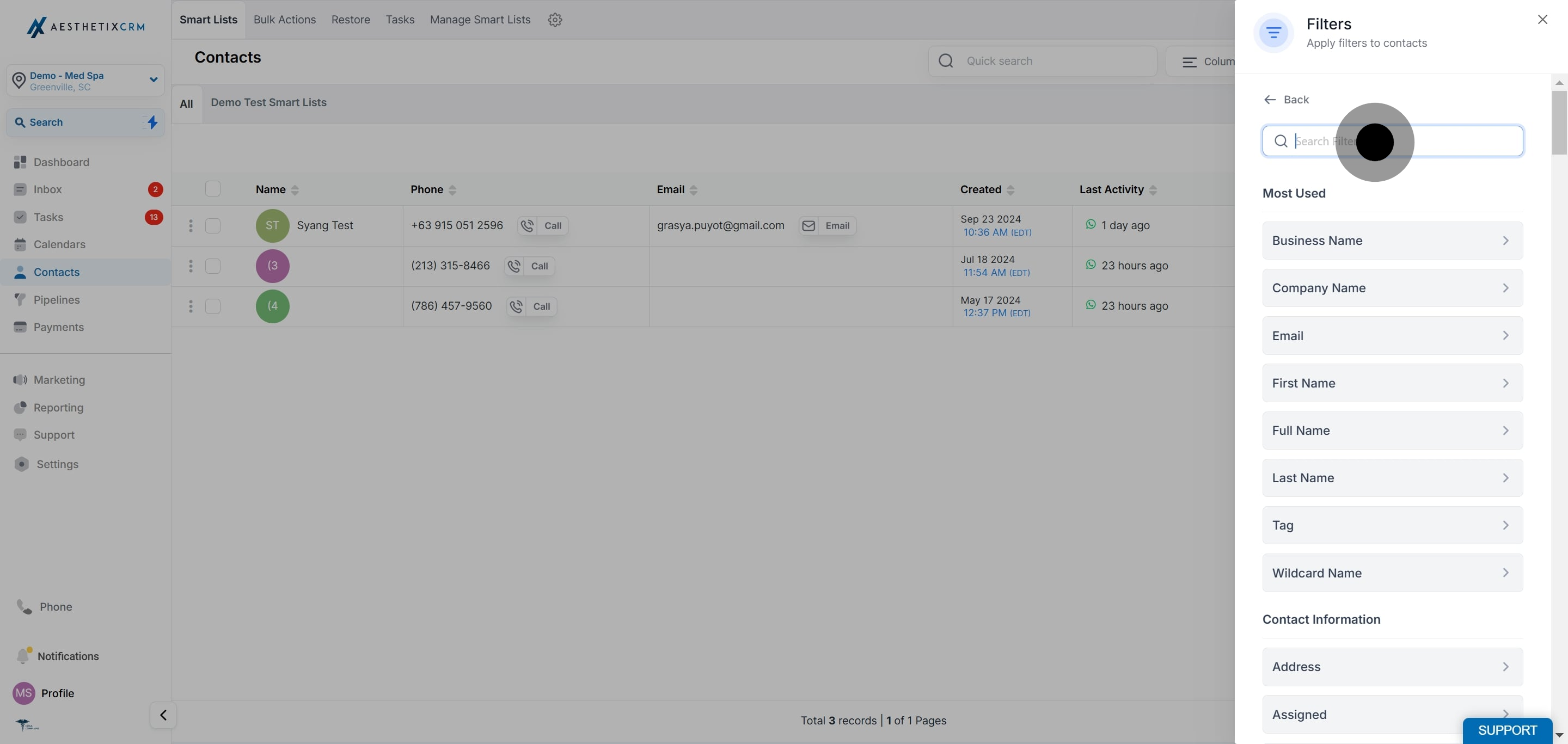The image size is (1568, 744).
Task: Sort contacts using the Name sort arrows
Action: pos(295,190)
